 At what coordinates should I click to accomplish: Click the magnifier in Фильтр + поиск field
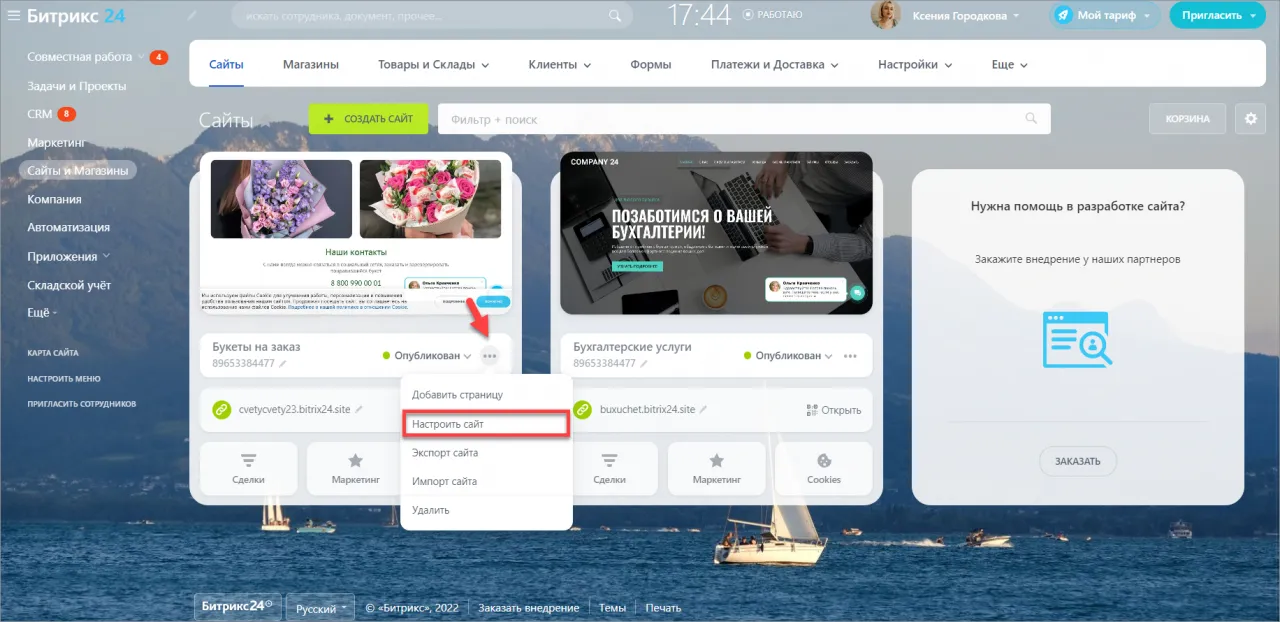pyautogui.click(x=1032, y=119)
